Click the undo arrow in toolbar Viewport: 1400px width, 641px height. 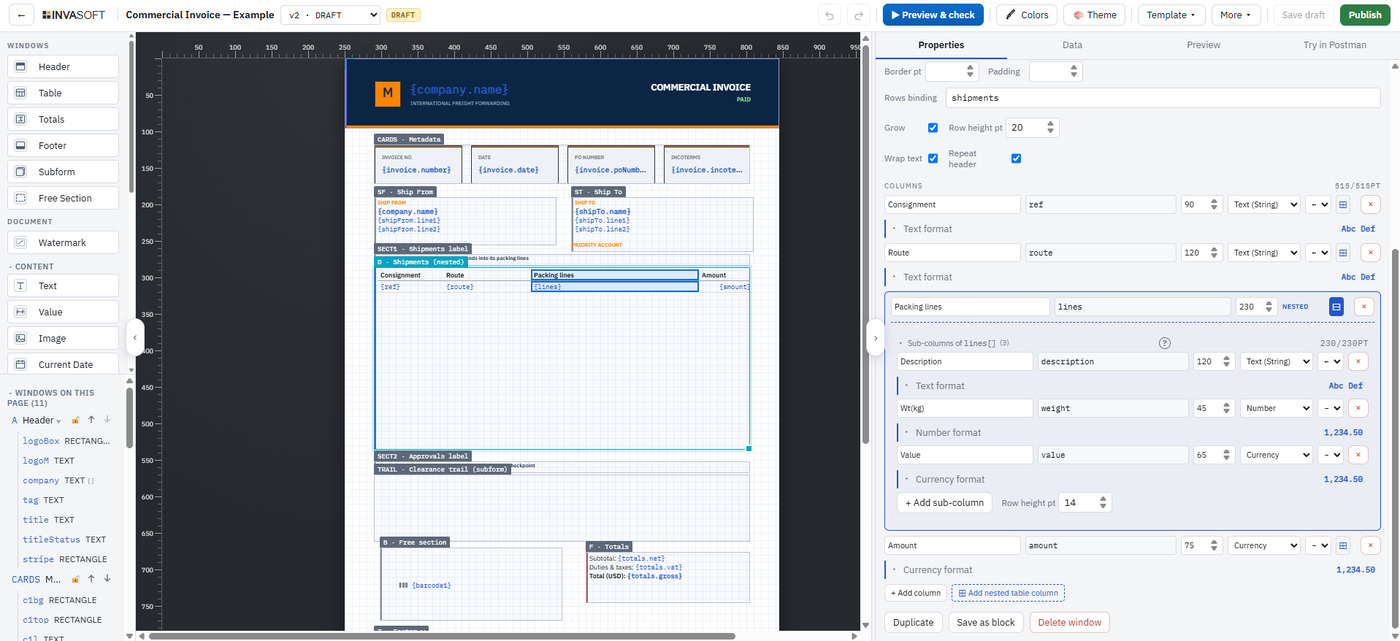[x=828, y=15]
